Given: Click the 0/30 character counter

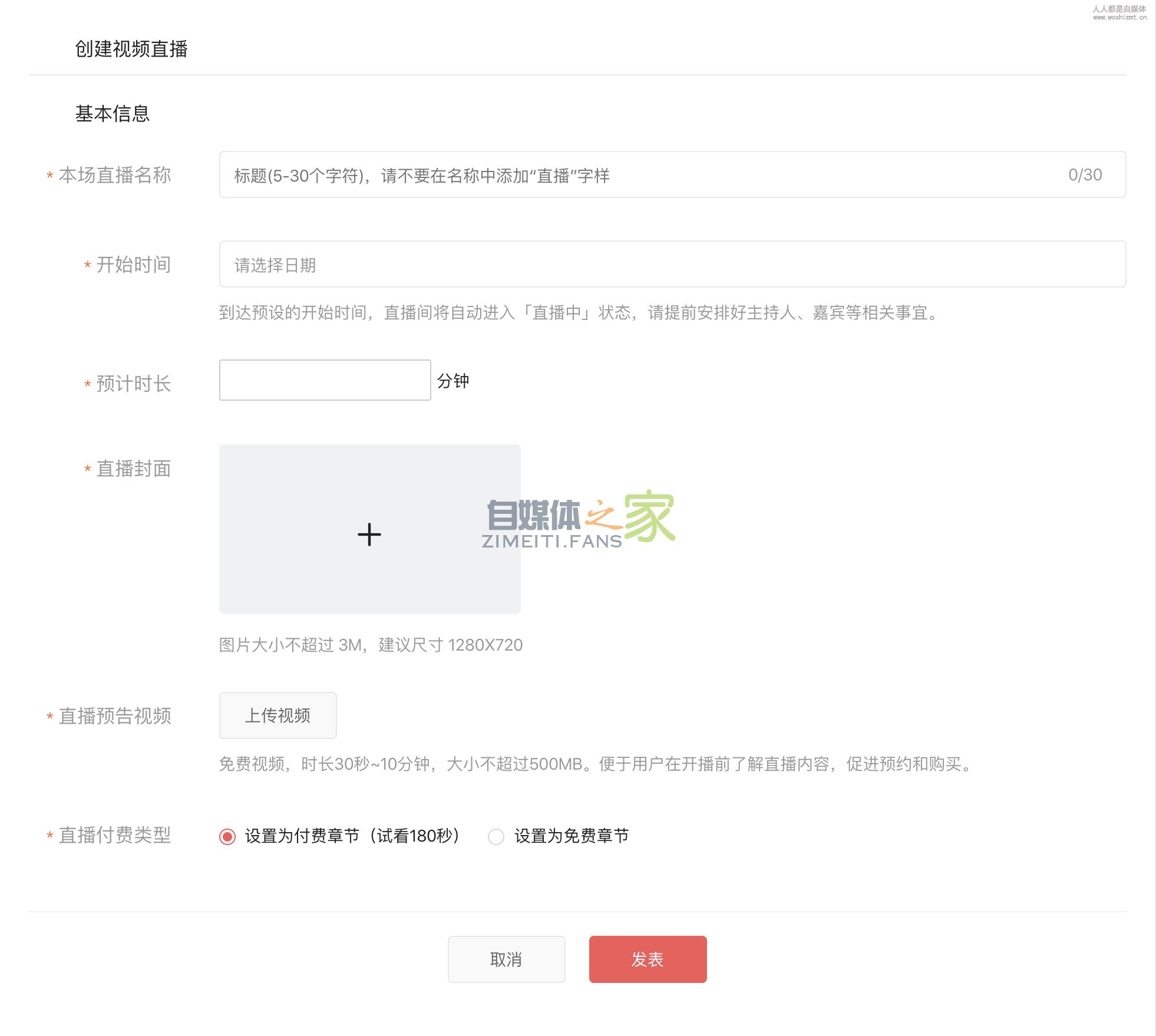Looking at the screenshot, I should tap(1085, 175).
